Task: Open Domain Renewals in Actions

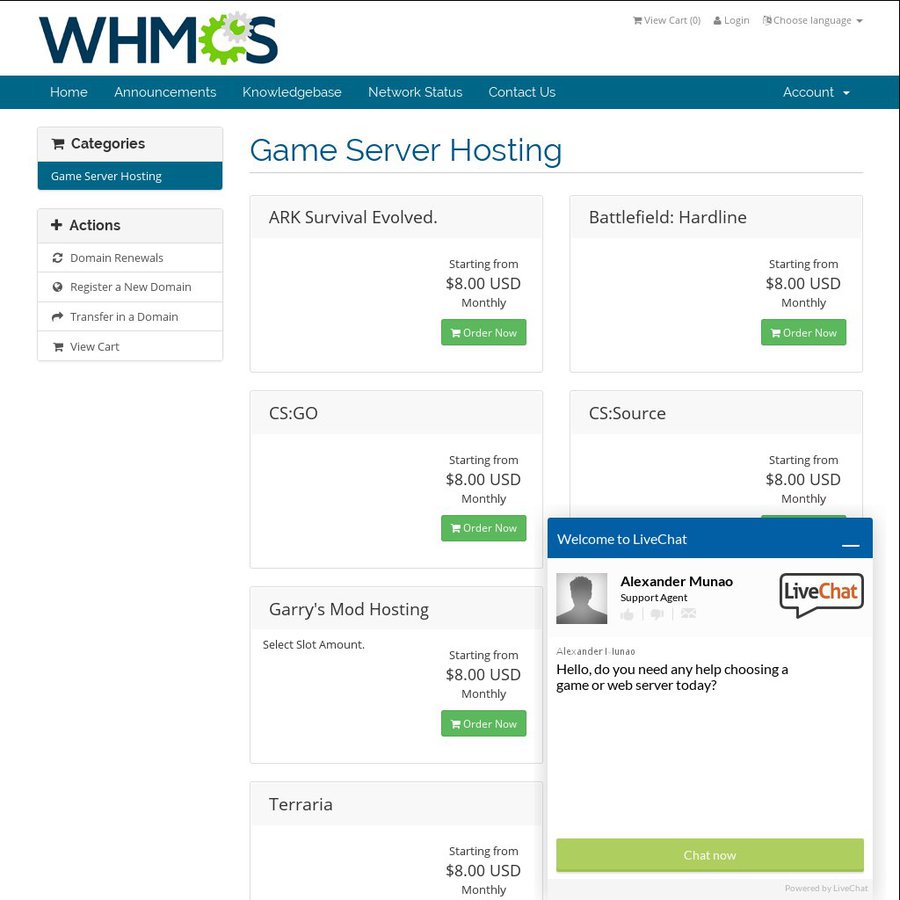Action: (130, 258)
